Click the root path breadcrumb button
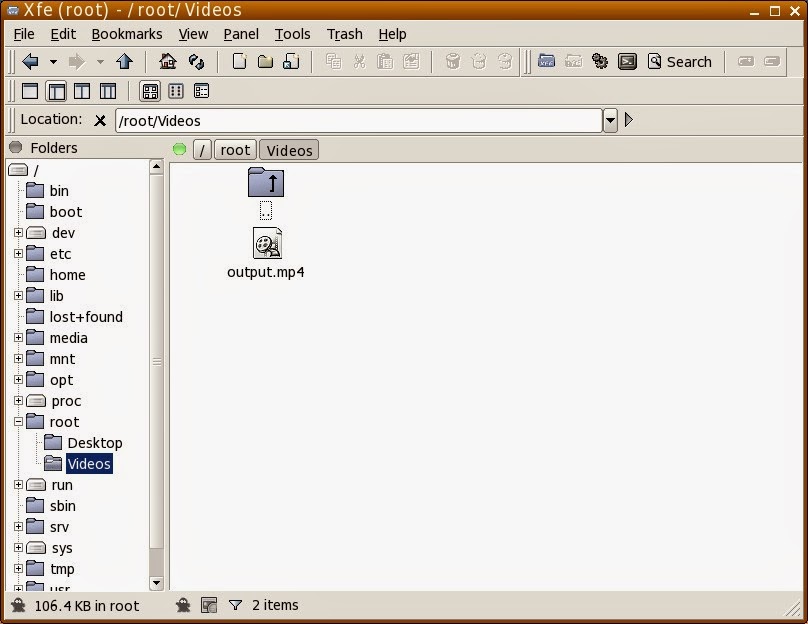Screen dimensions: 808x624 (235, 150)
